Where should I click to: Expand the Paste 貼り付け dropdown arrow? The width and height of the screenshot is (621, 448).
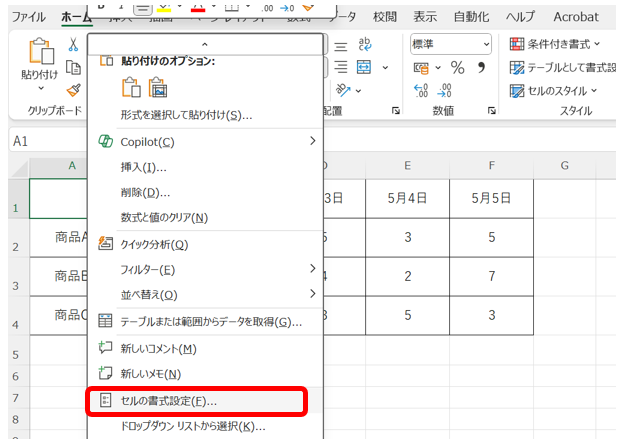click(41, 88)
